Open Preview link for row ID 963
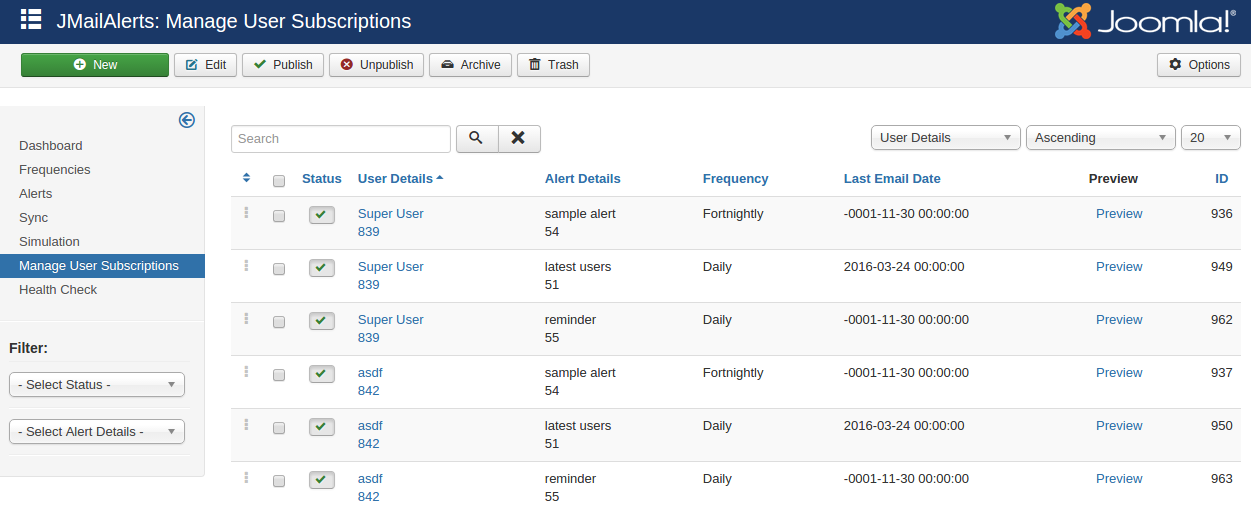This screenshot has width=1251, height=514. coord(1119,478)
